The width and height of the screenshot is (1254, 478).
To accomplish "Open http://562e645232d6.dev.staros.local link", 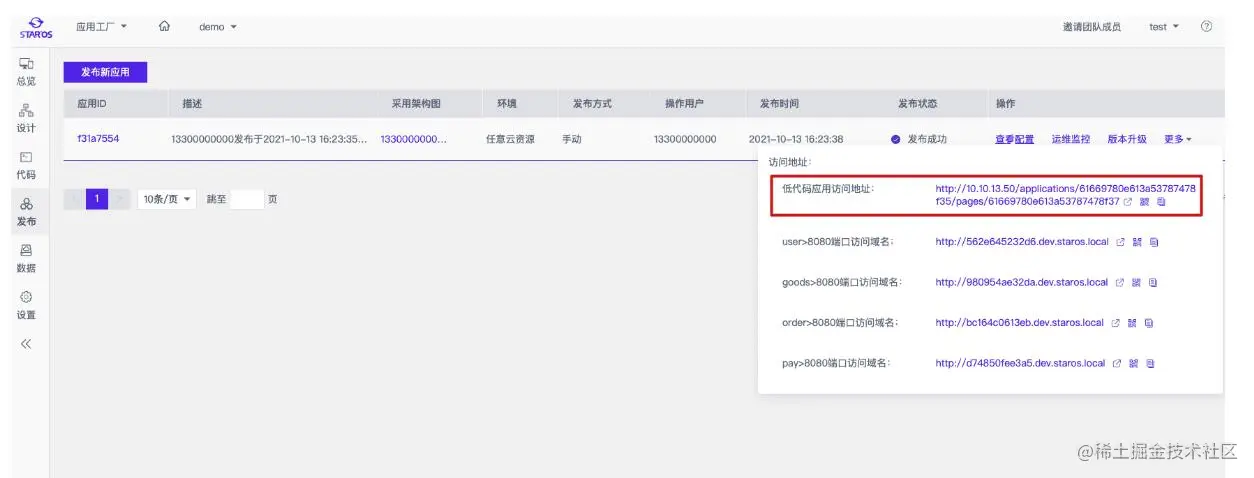I will click(x=1022, y=242).
